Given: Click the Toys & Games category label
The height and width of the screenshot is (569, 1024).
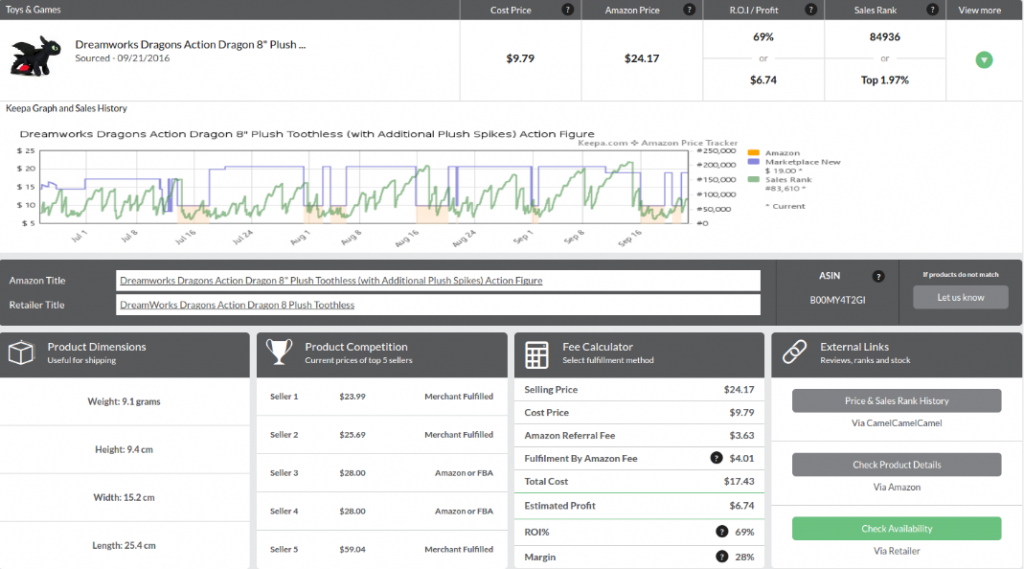Looking at the screenshot, I should click(x=33, y=10).
